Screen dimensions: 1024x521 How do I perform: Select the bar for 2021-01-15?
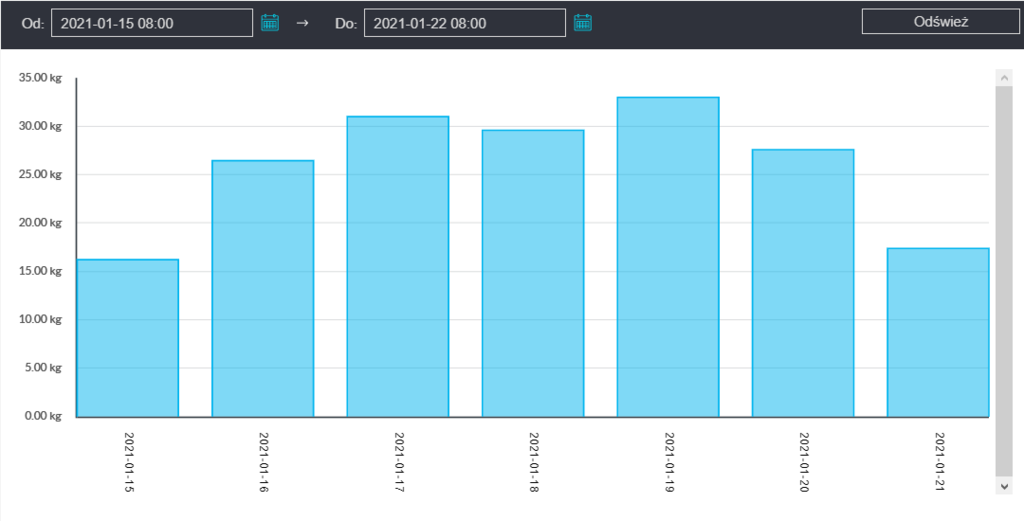tap(128, 338)
